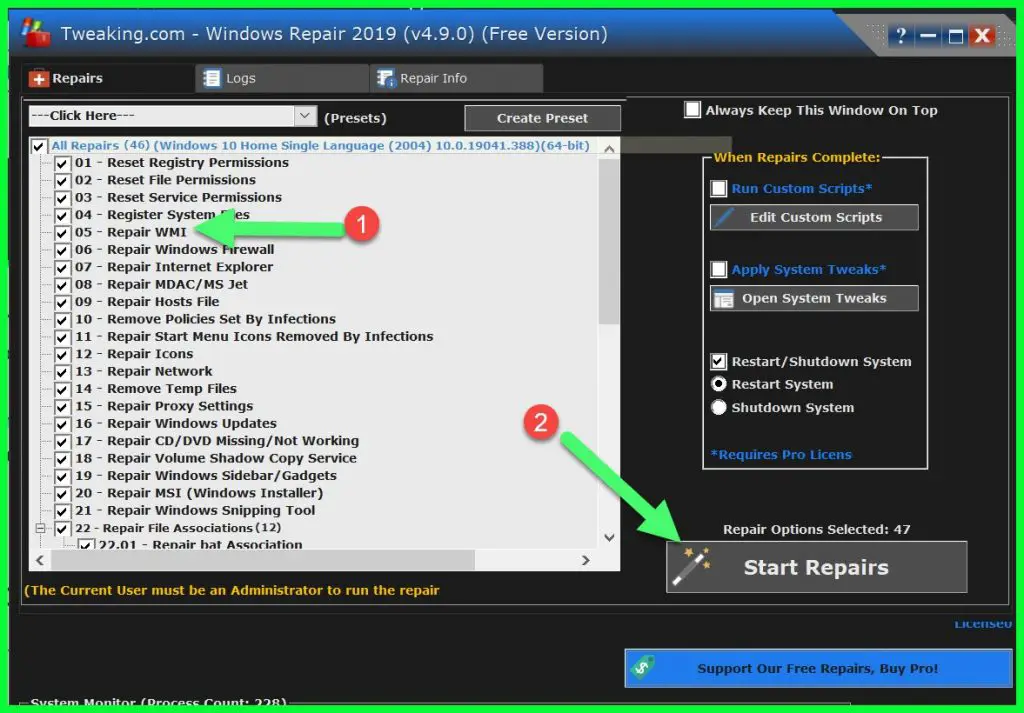Image resolution: width=1024 pixels, height=713 pixels.
Task: Select the Restart System radio option
Action: pyautogui.click(x=718, y=385)
